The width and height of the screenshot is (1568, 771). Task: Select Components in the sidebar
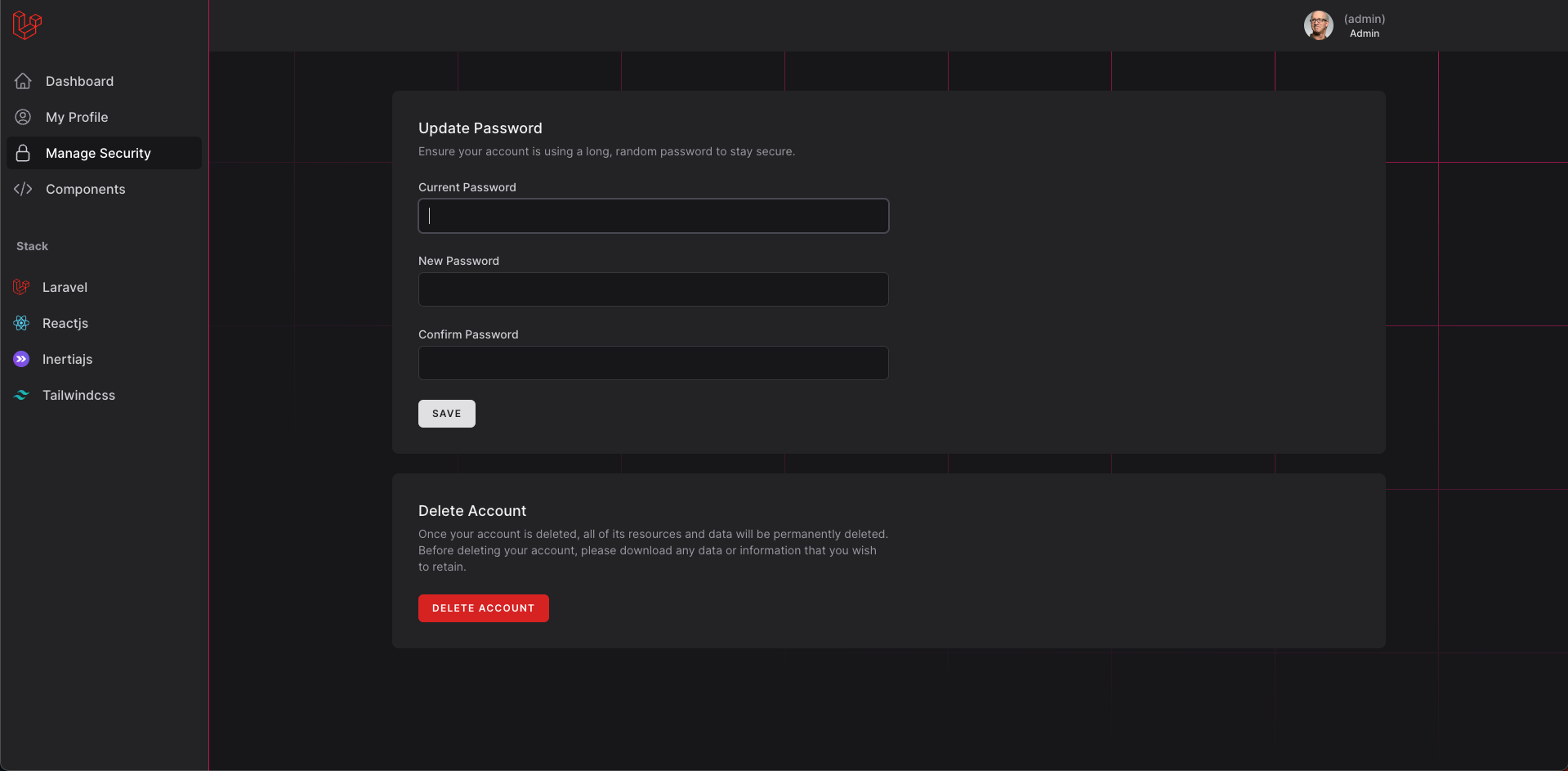[85, 189]
